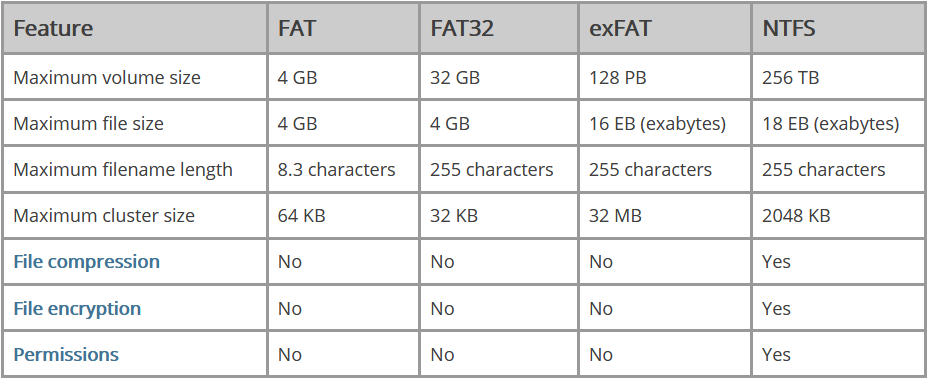The height and width of the screenshot is (379, 927).
Task: Click the 2048 KB cluster size cell
Action: pos(796,215)
